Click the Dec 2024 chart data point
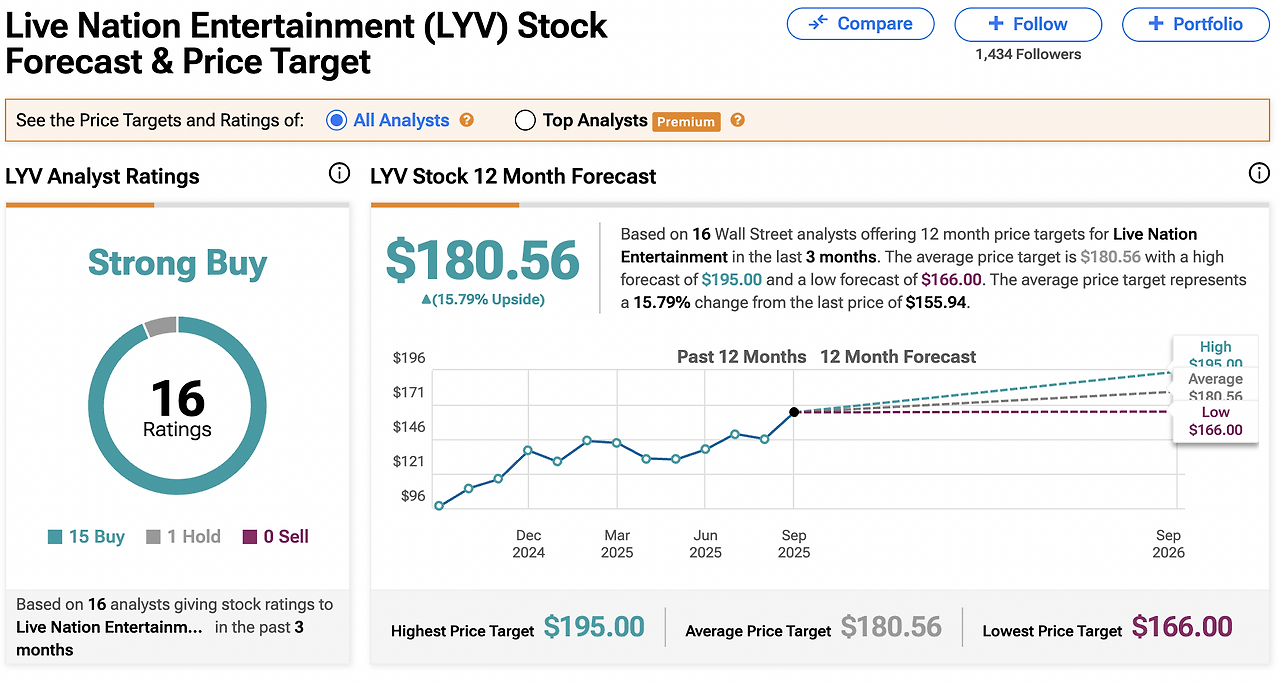The width and height of the screenshot is (1280, 685). point(528,450)
